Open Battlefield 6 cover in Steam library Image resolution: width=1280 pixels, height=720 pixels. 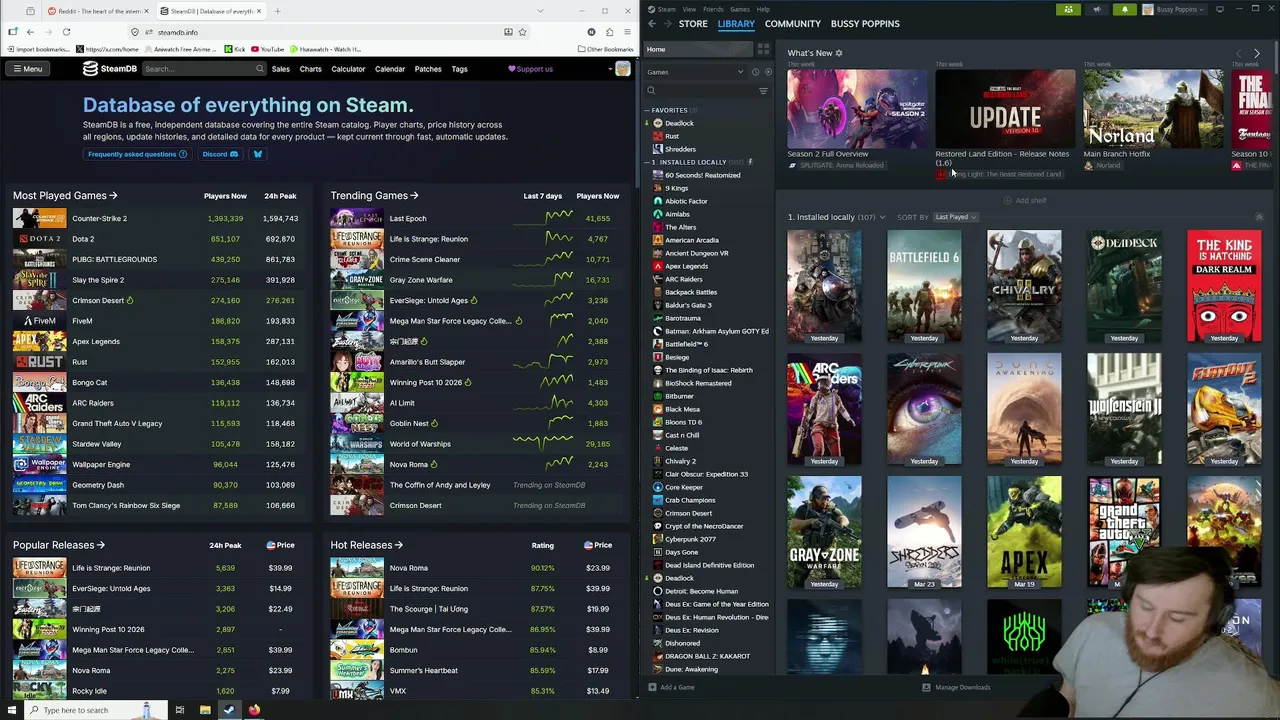point(924,287)
